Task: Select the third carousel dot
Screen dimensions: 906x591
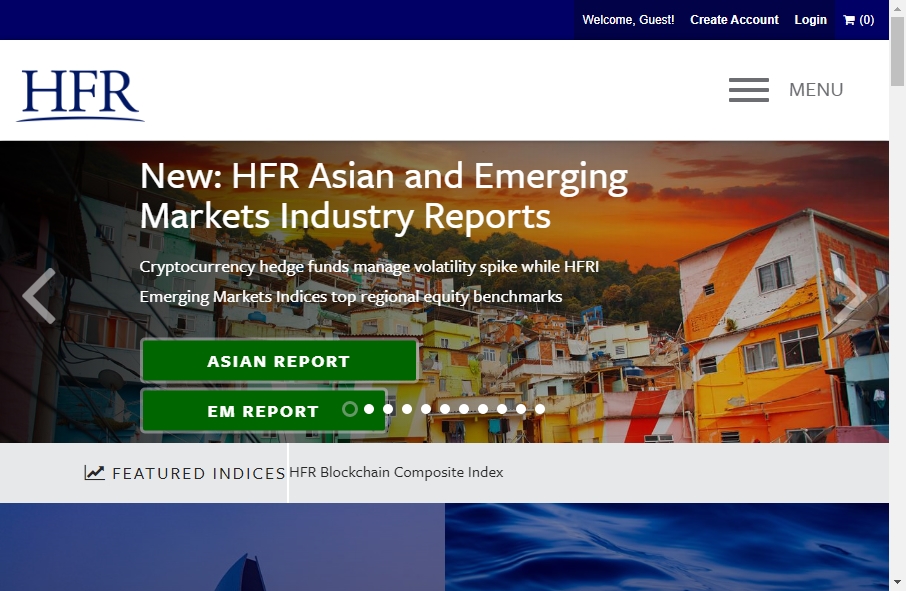Action: (x=388, y=409)
